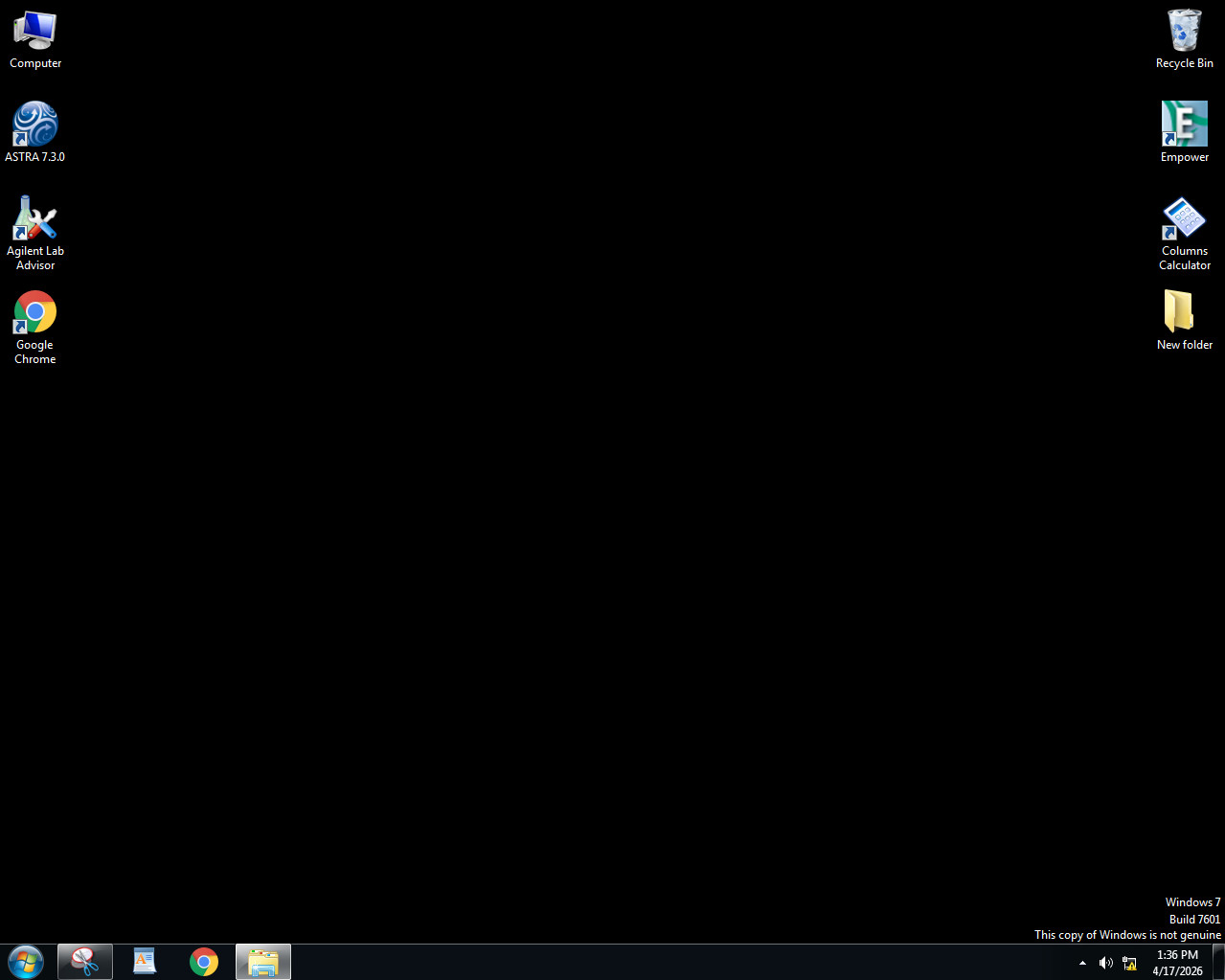Select the Columns Calculator shortcut

click(1185, 233)
